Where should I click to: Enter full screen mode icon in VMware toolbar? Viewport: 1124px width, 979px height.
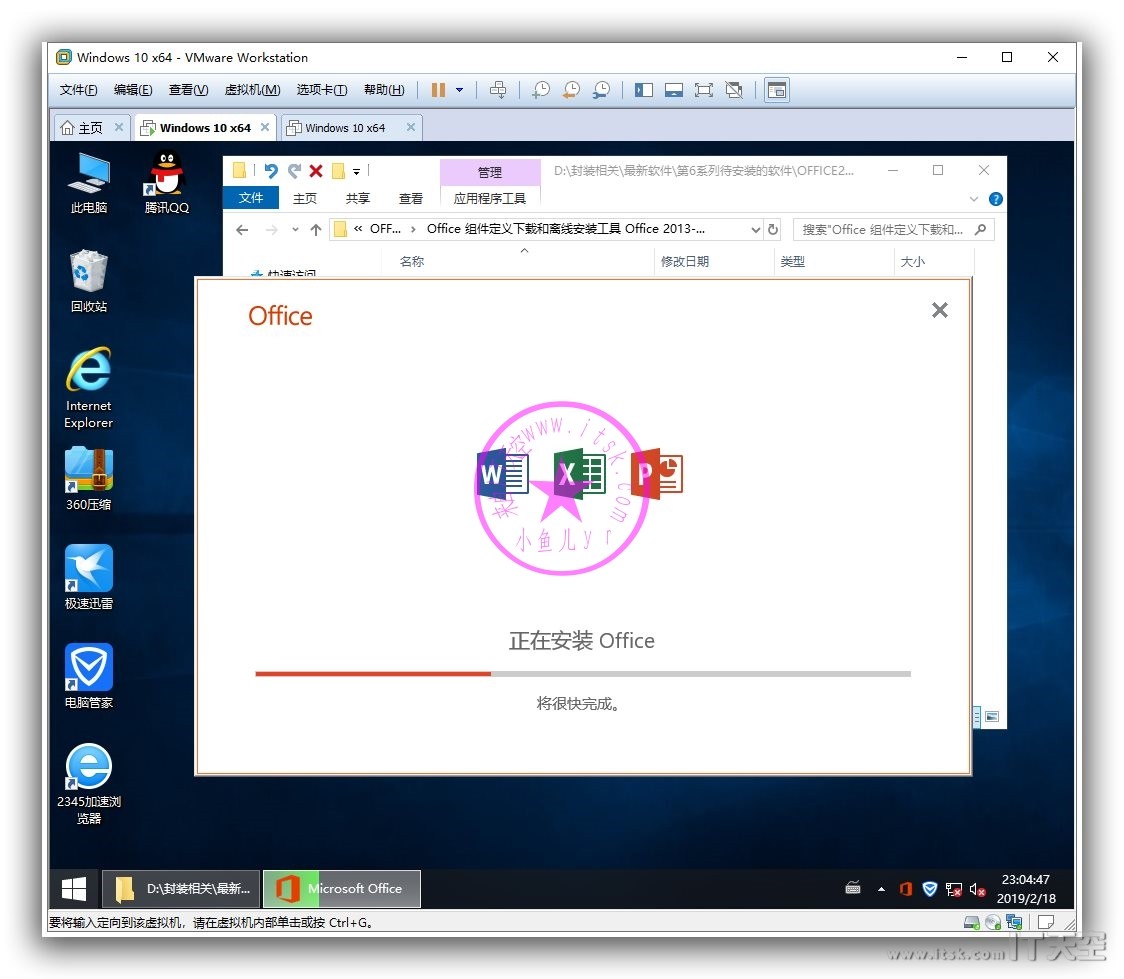click(704, 90)
